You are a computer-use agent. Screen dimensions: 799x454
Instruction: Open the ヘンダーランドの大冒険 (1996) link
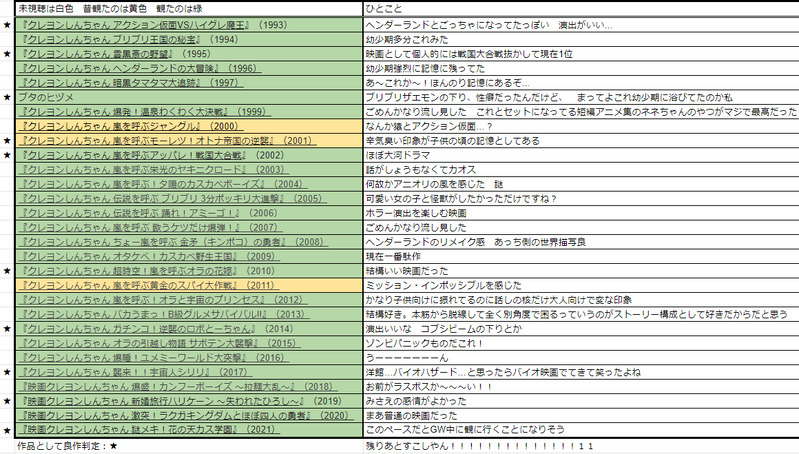[140, 68]
